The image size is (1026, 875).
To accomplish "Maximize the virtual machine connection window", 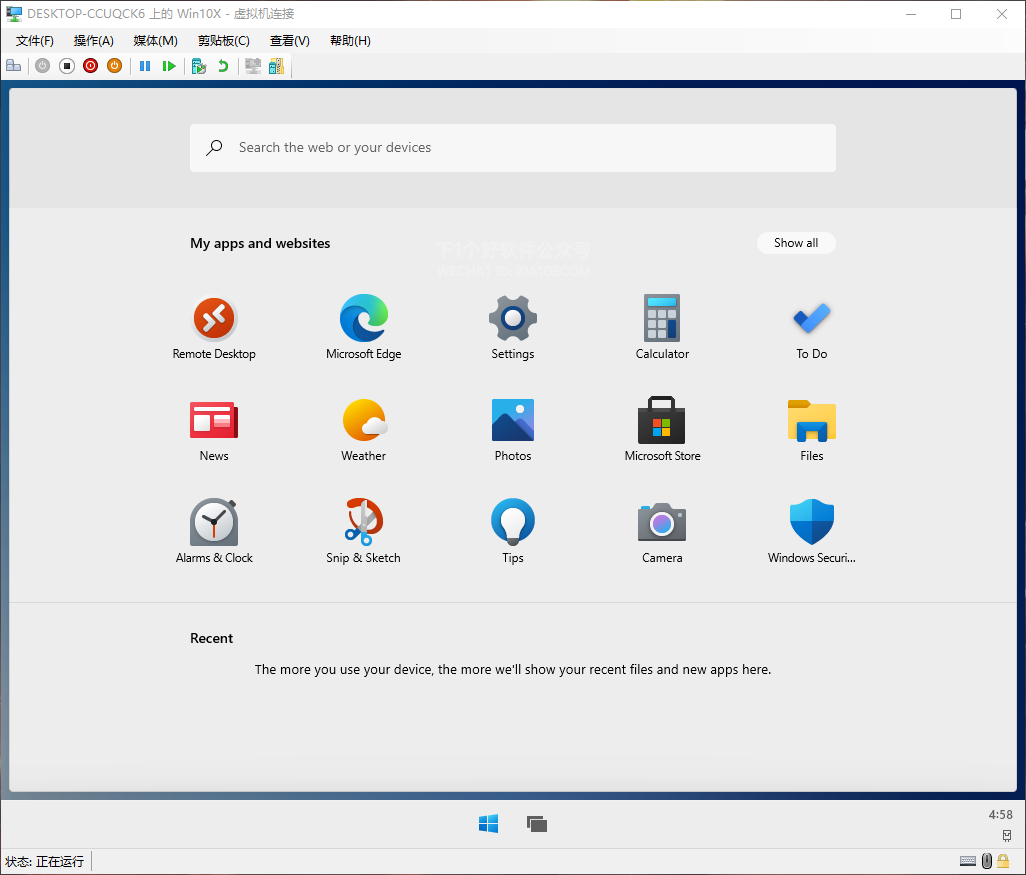I will pyautogui.click(x=956, y=14).
